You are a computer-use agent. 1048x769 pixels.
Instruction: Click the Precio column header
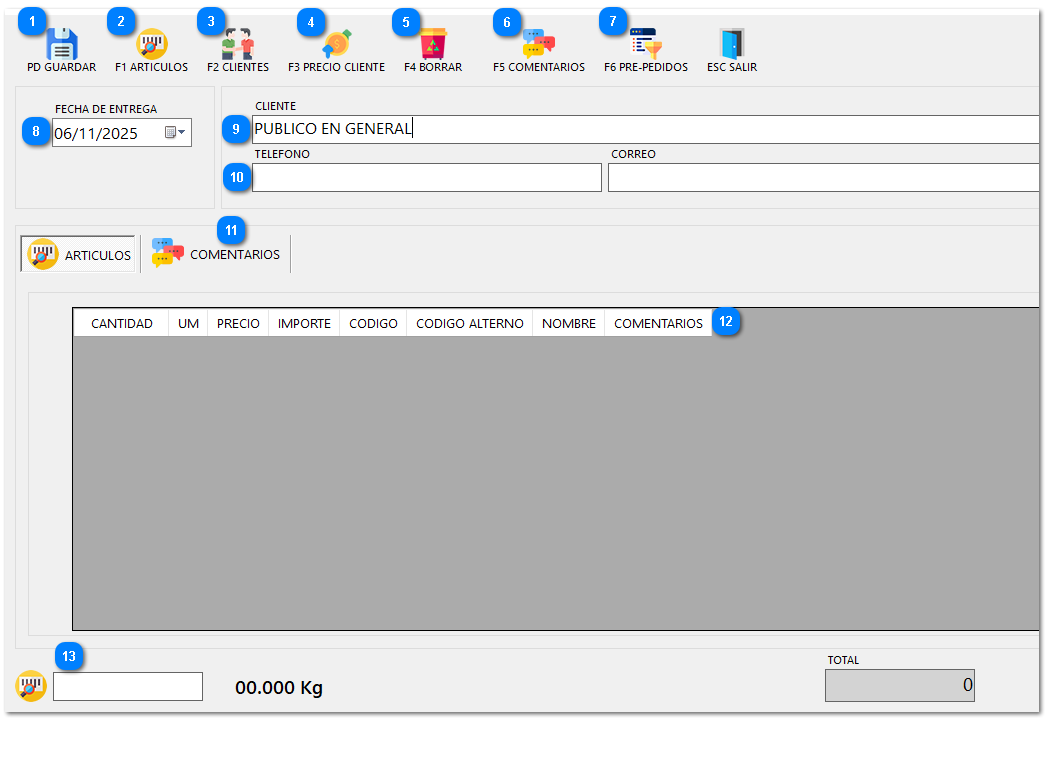pyautogui.click(x=238, y=323)
